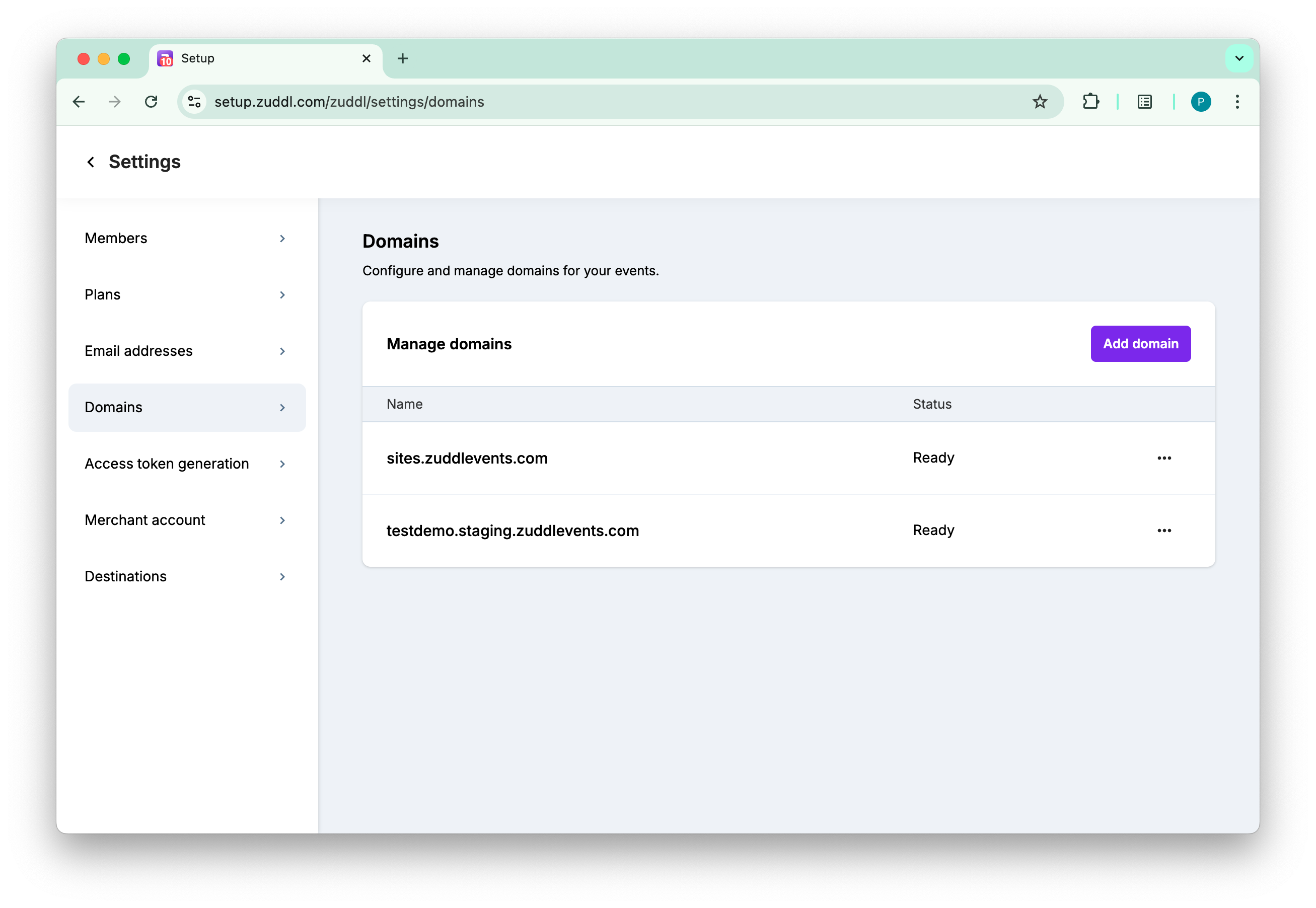
Task: Click the Chrome profile avatar P
Action: coord(1201,102)
